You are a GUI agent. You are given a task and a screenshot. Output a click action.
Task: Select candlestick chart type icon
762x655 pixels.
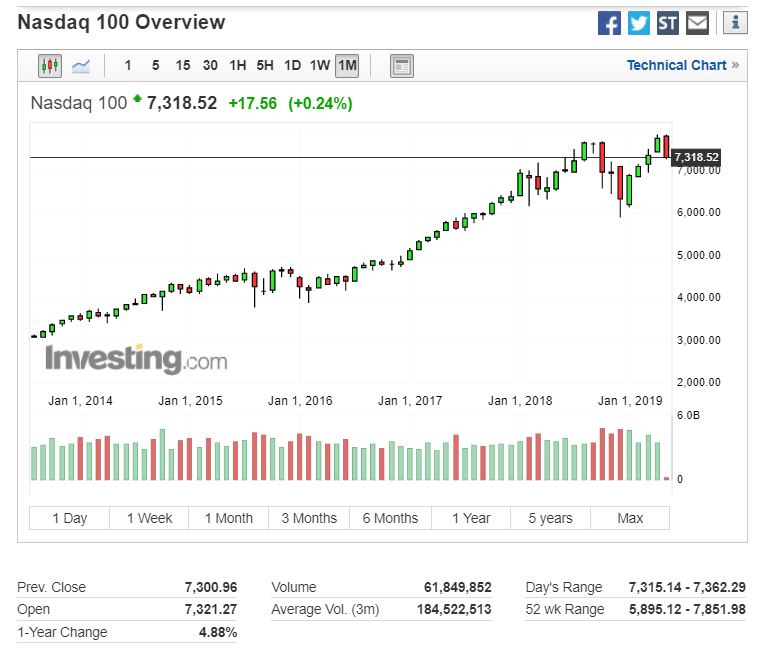(50, 66)
